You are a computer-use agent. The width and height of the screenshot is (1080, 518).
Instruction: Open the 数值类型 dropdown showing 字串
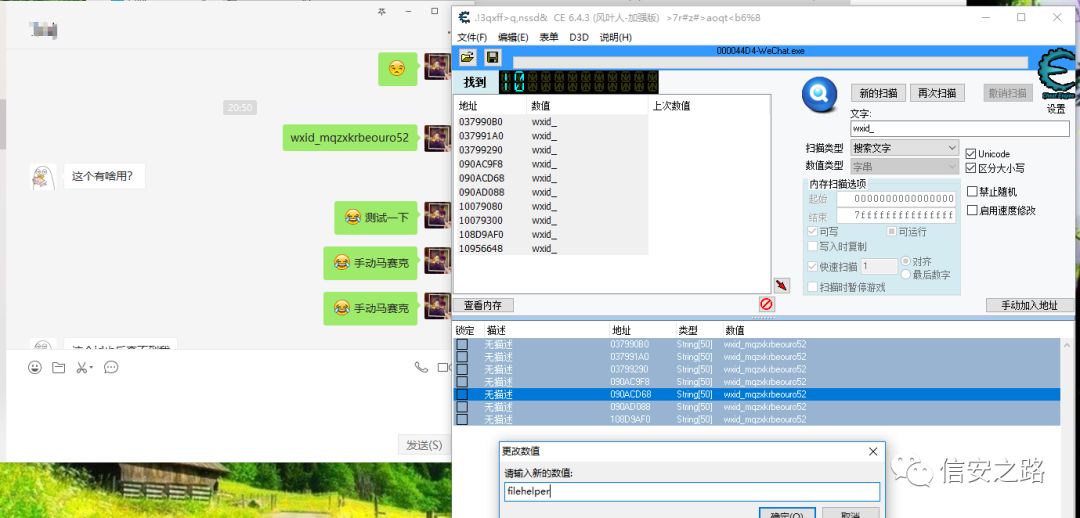coord(904,166)
